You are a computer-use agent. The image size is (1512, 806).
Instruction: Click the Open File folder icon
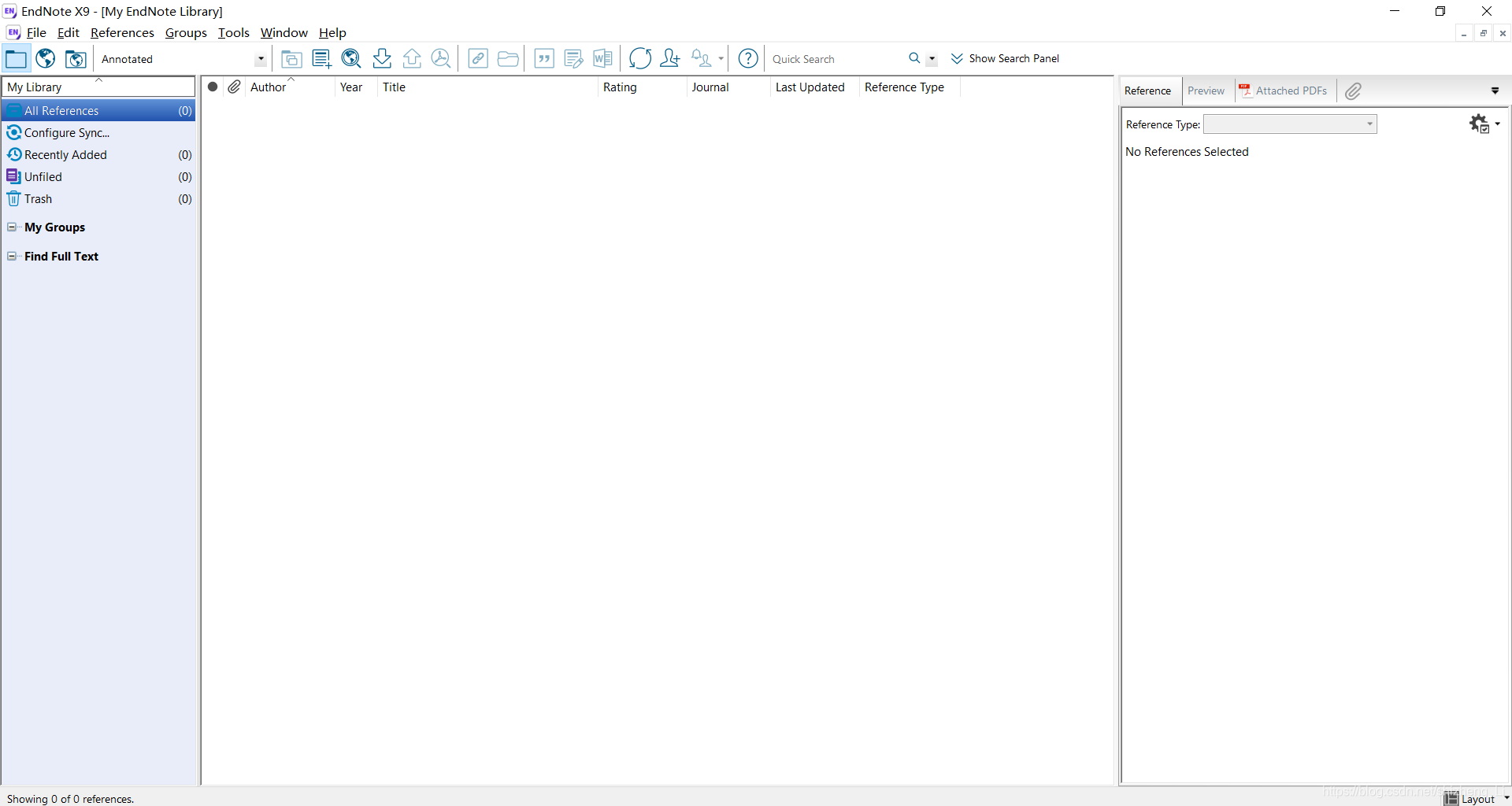coord(508,59)
